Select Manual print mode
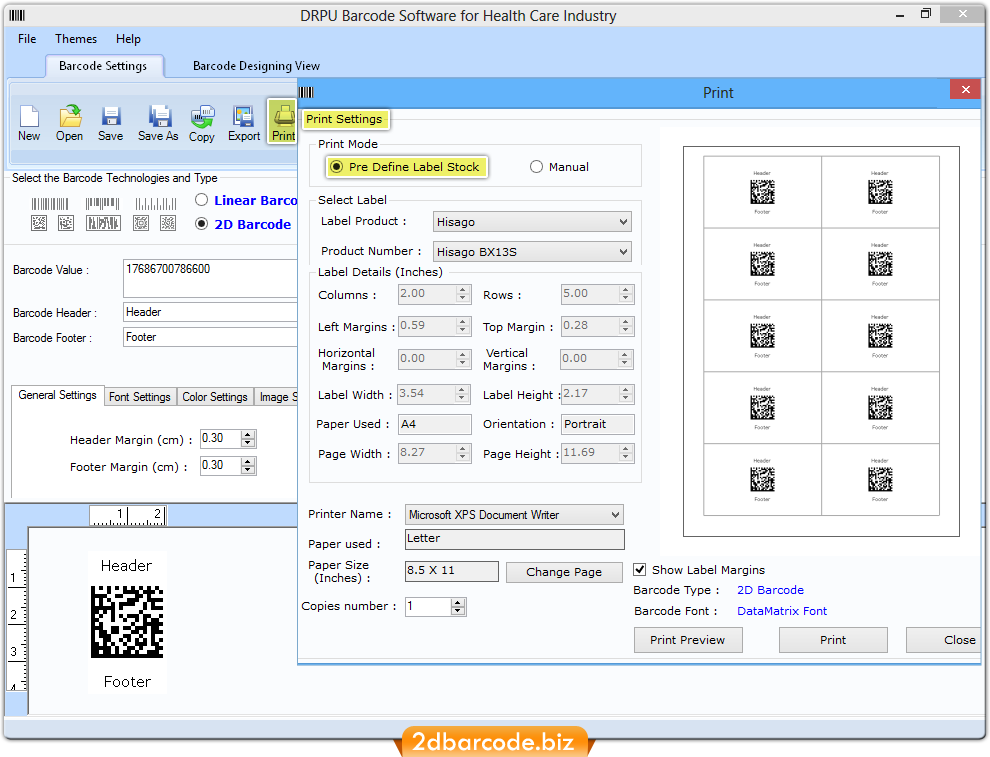The width and height of the screenshot is (990, 757). point(536,167)
